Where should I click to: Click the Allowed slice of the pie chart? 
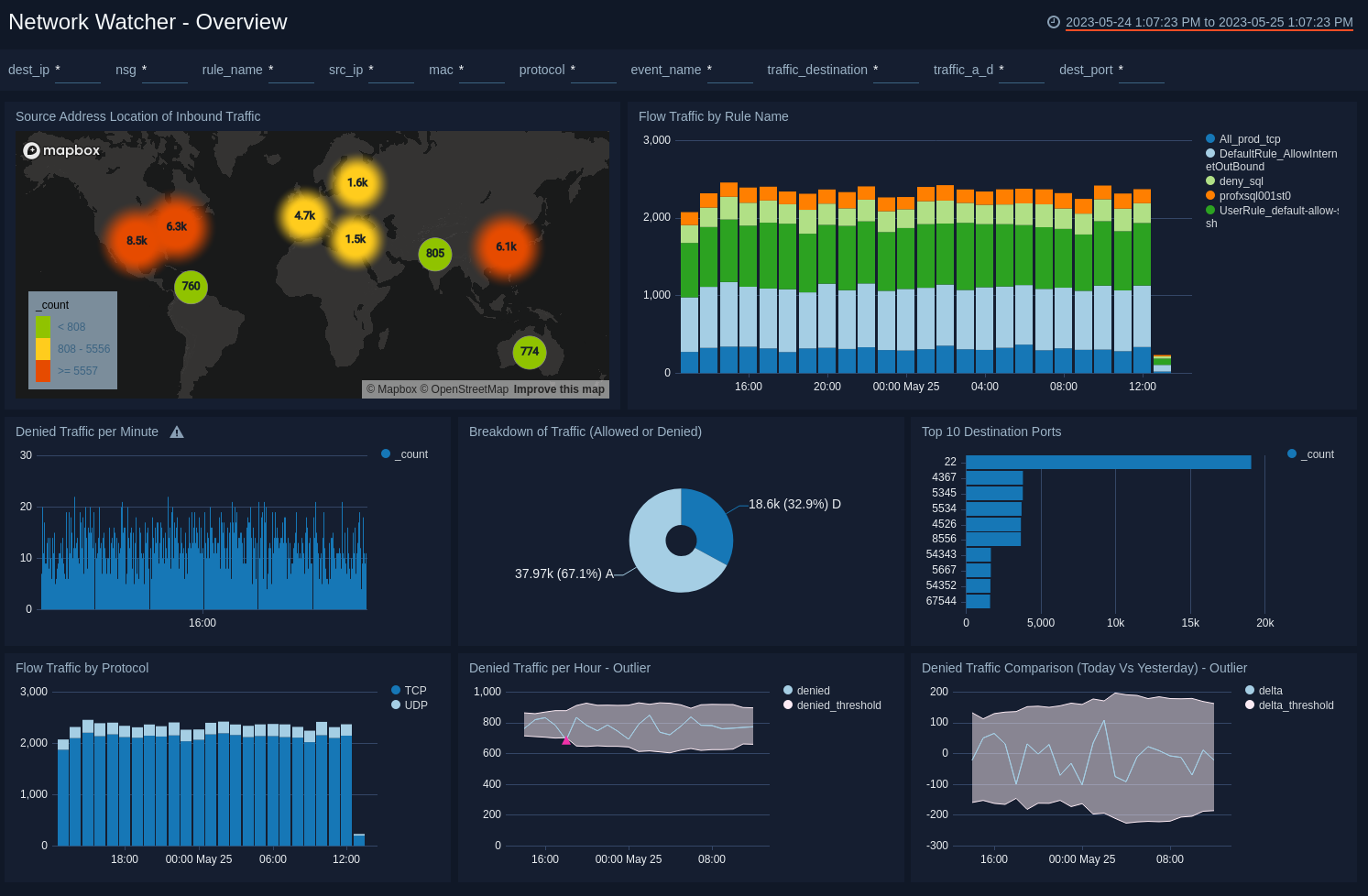[x=652, y=554]
